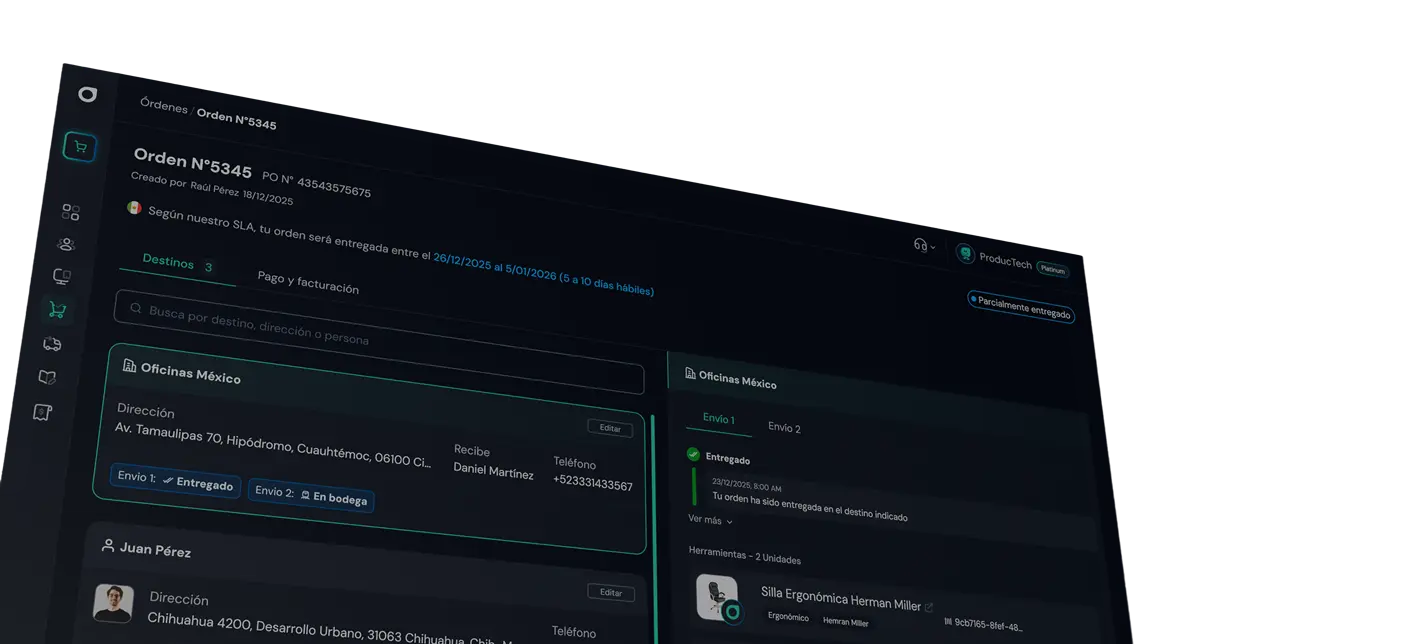Select the Envío 2 tab
The height and width of the screenshot is (644, 1420).
pos(784,427)
